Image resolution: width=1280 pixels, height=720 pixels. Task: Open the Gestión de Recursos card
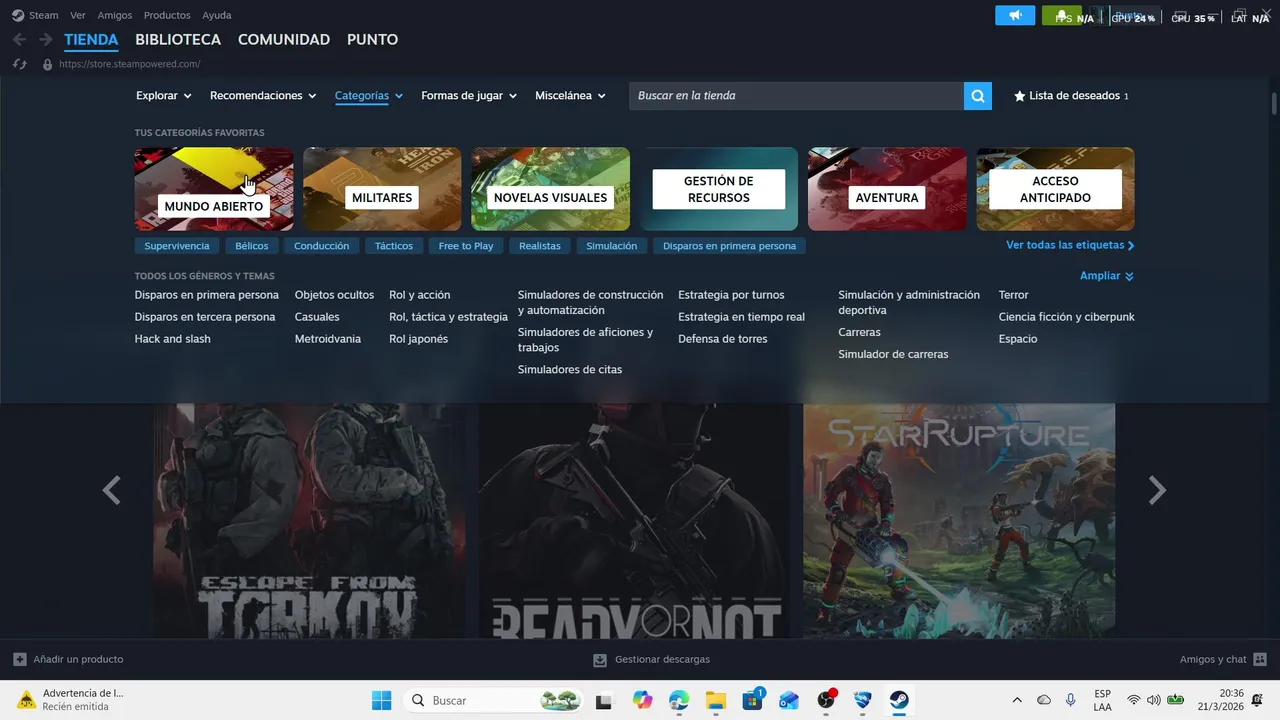click(x=719, y=189)
